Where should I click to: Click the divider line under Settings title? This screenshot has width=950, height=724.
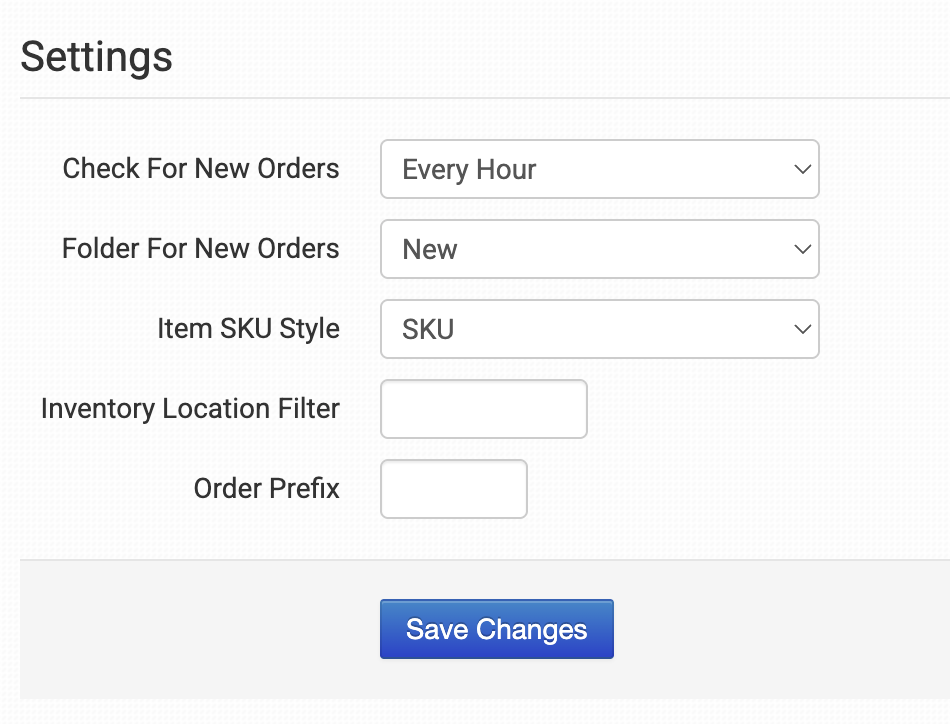coord(480,98)
